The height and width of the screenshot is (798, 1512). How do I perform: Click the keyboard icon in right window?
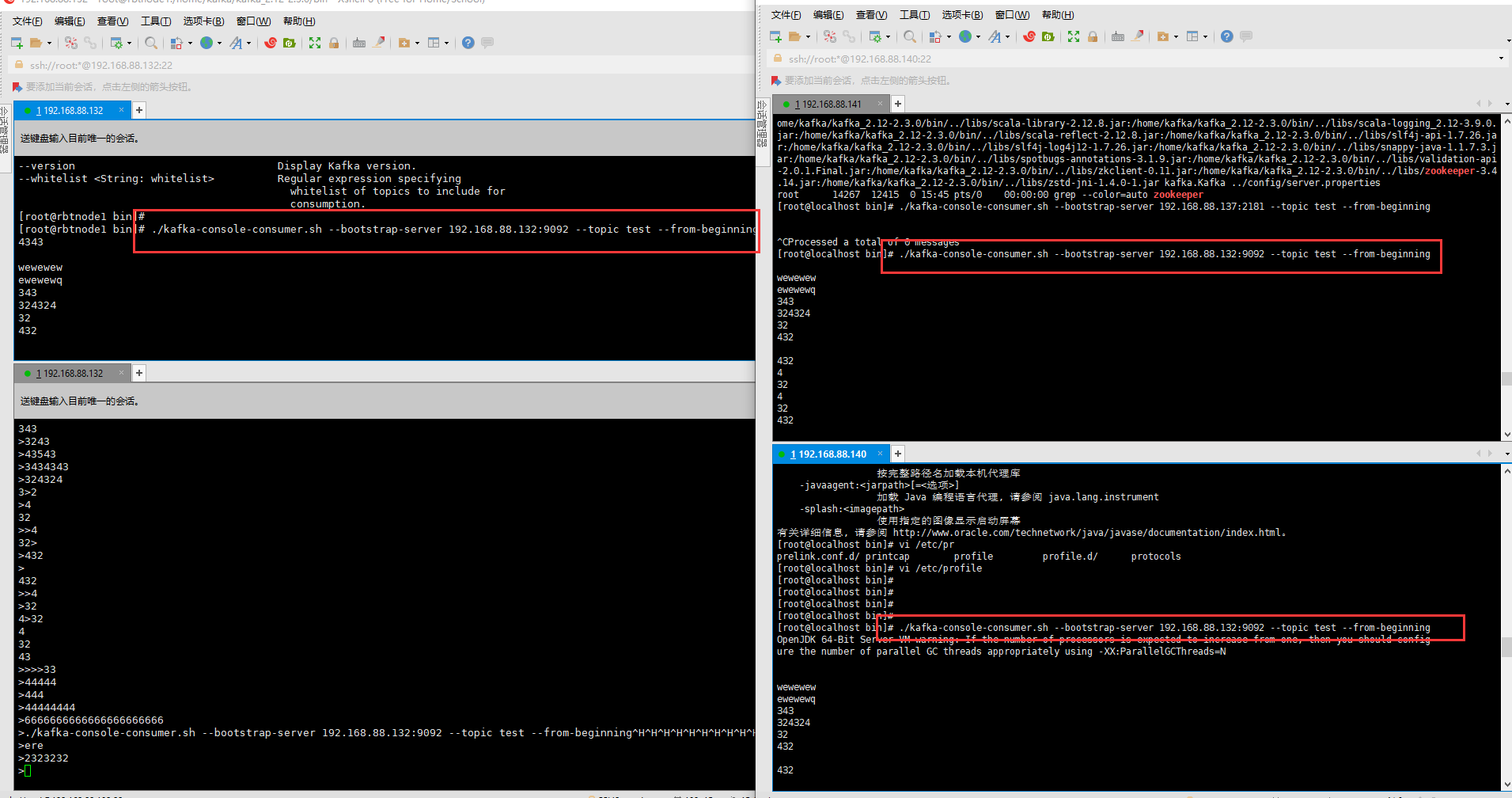pyautogui.click(x=1118, y=36)
